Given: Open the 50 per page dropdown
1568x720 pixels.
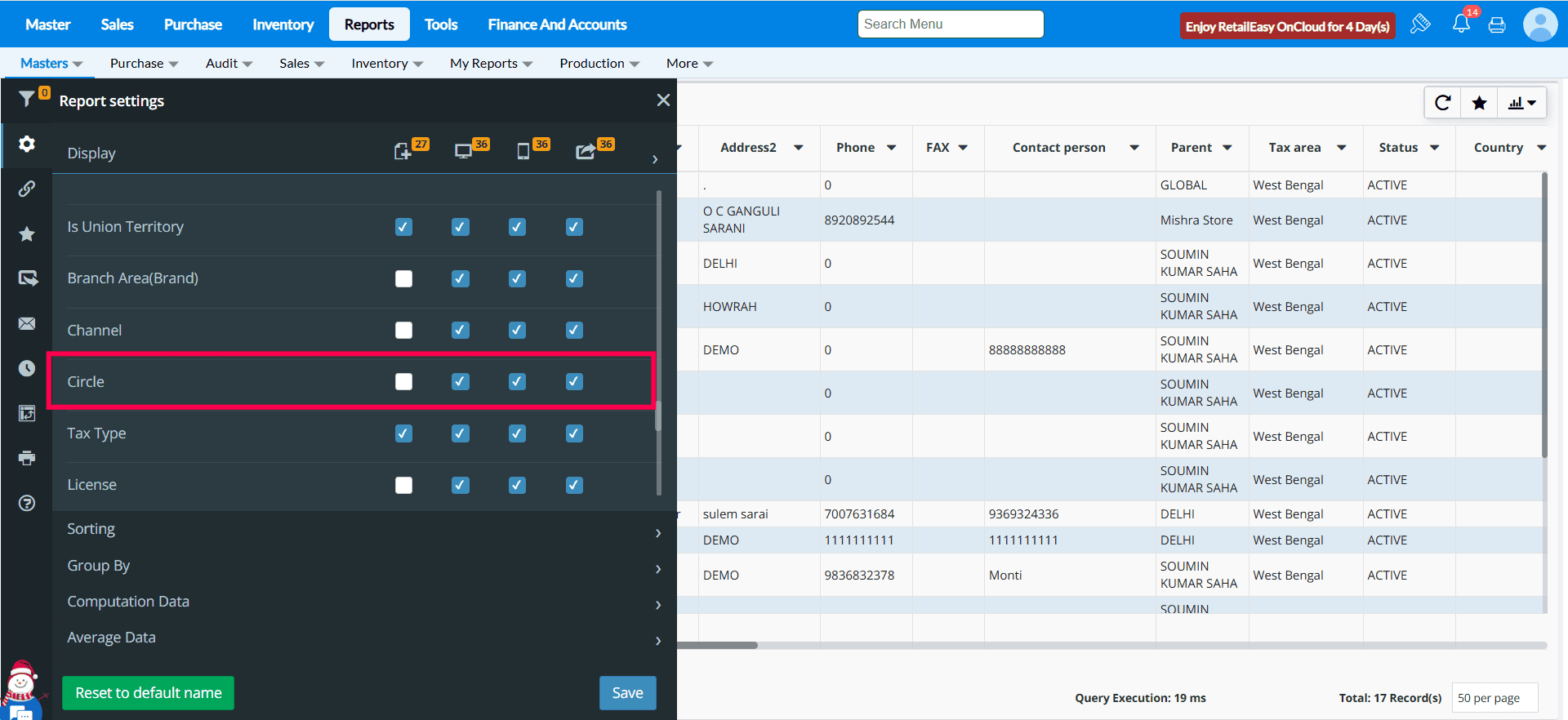Looking at the screenshot, I should 1494,698.
